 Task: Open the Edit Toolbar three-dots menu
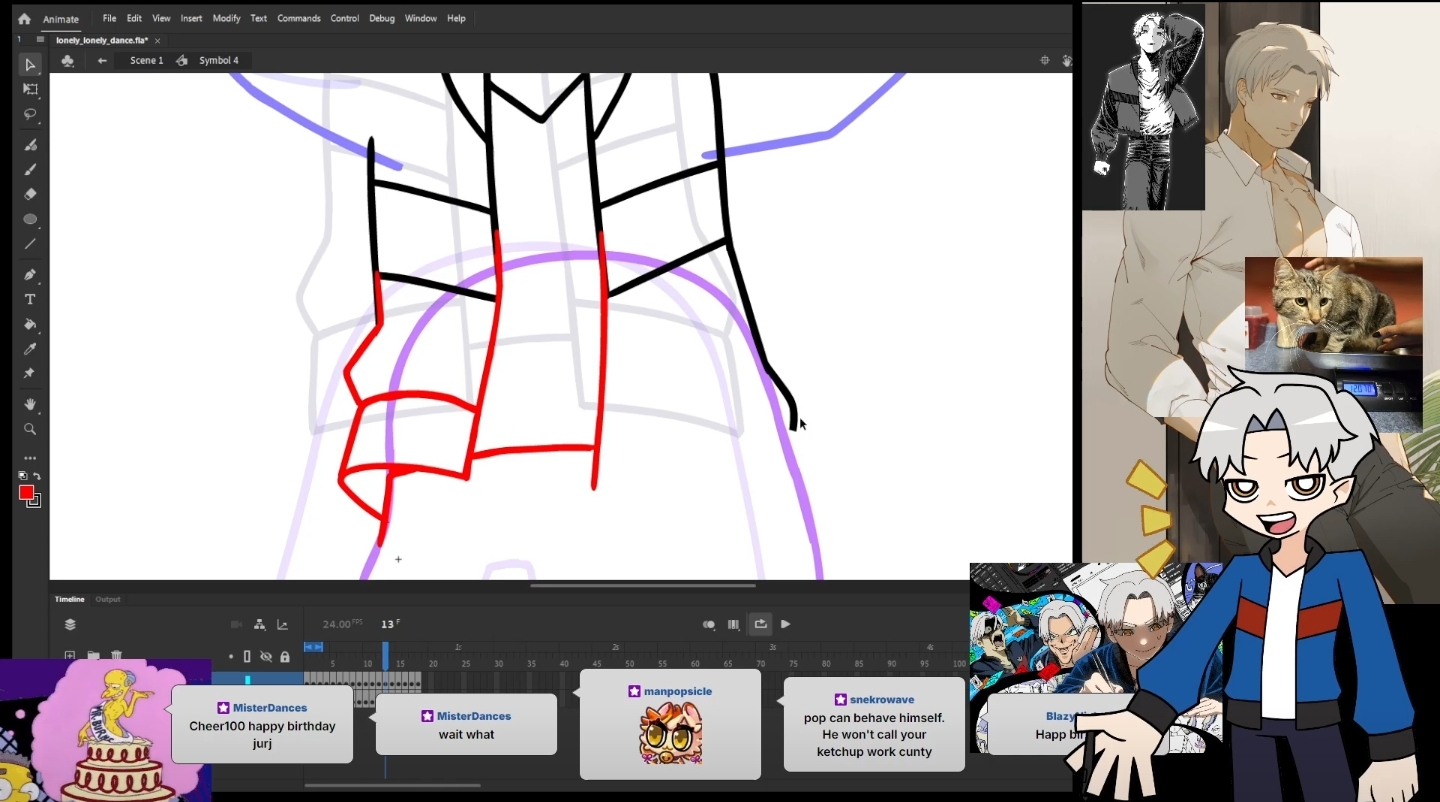pyautogui.click(x=30, y=458)
